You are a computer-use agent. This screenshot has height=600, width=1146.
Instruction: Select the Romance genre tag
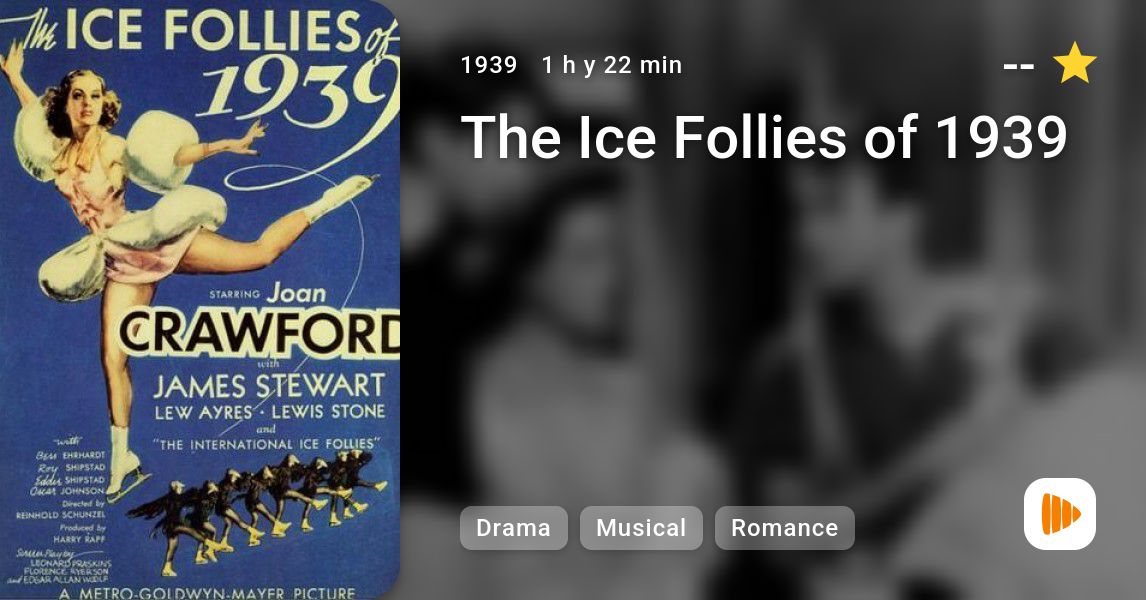(x=784, y=528)
